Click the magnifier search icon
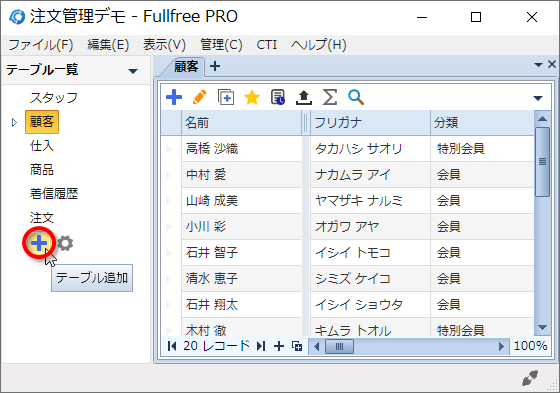The width and height of the screenshot is (560, 393). tap(356, 97)
